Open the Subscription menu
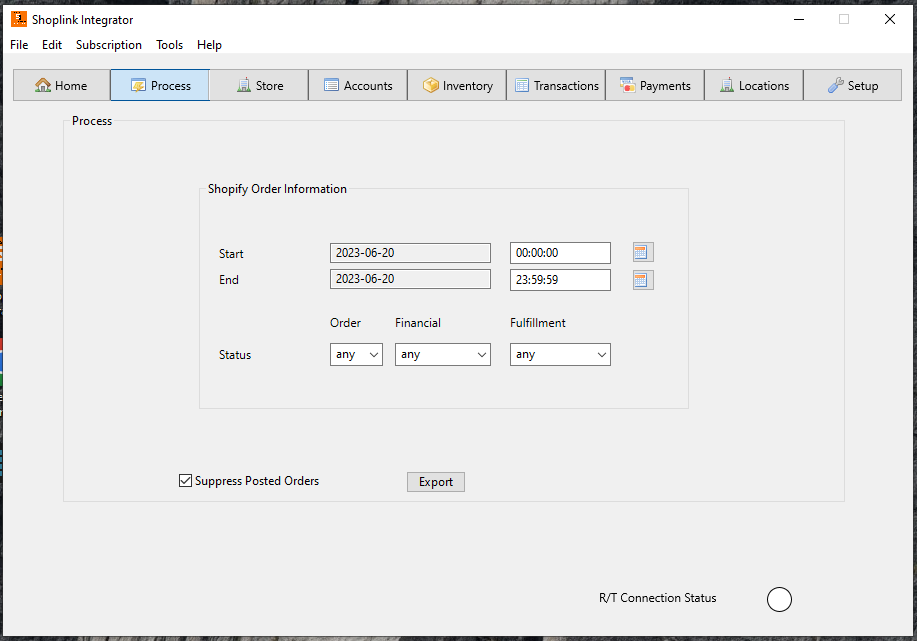 [109, 45]
